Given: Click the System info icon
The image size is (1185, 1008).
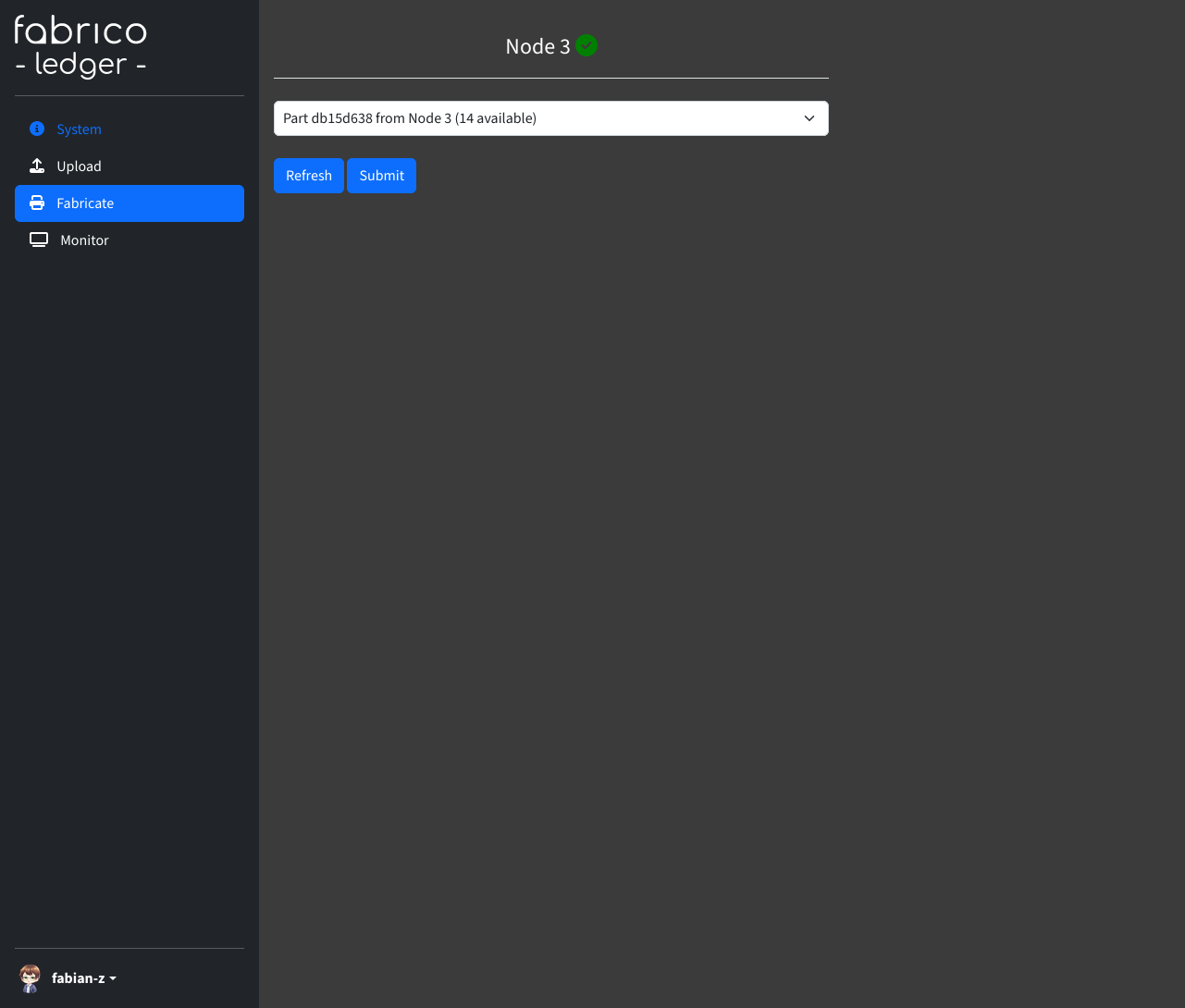Looking at the screenshot, I should [37, 129].
